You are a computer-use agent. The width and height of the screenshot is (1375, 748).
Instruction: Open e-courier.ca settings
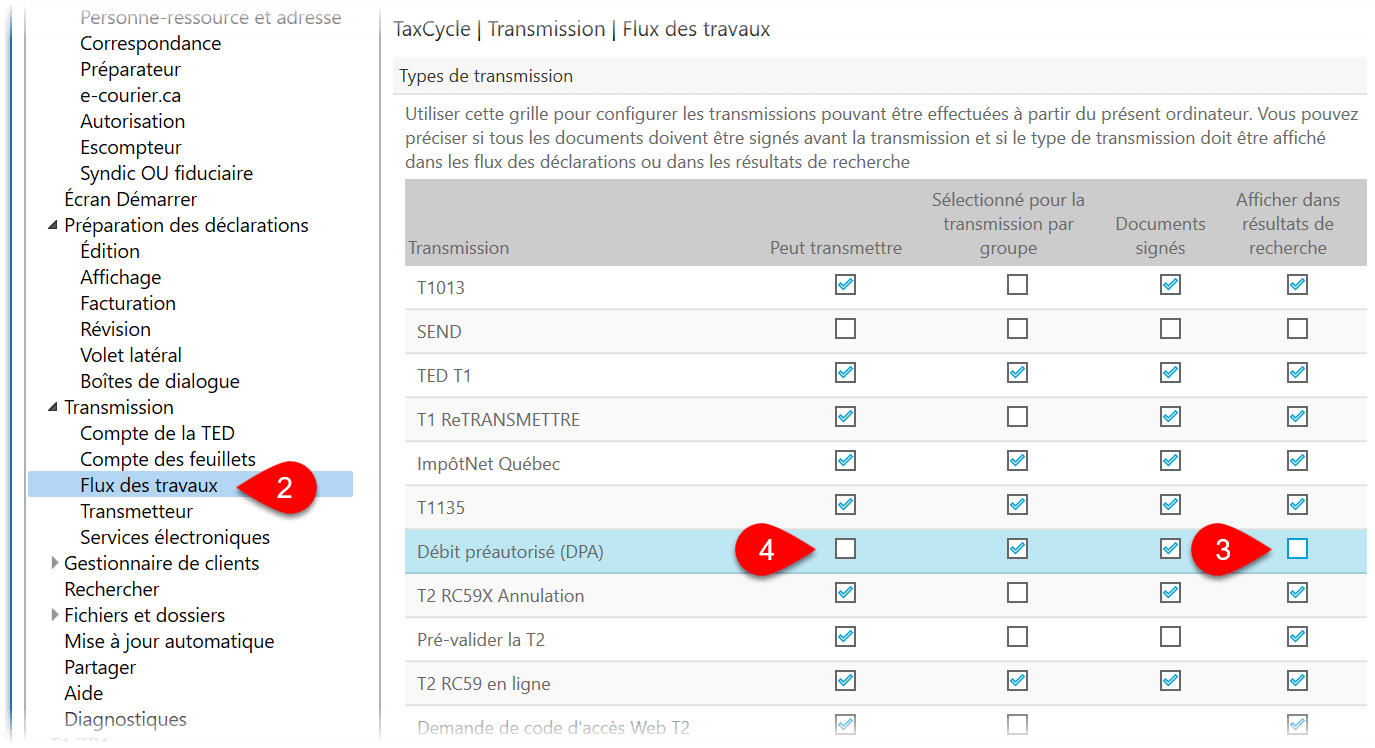pos(131,96)
